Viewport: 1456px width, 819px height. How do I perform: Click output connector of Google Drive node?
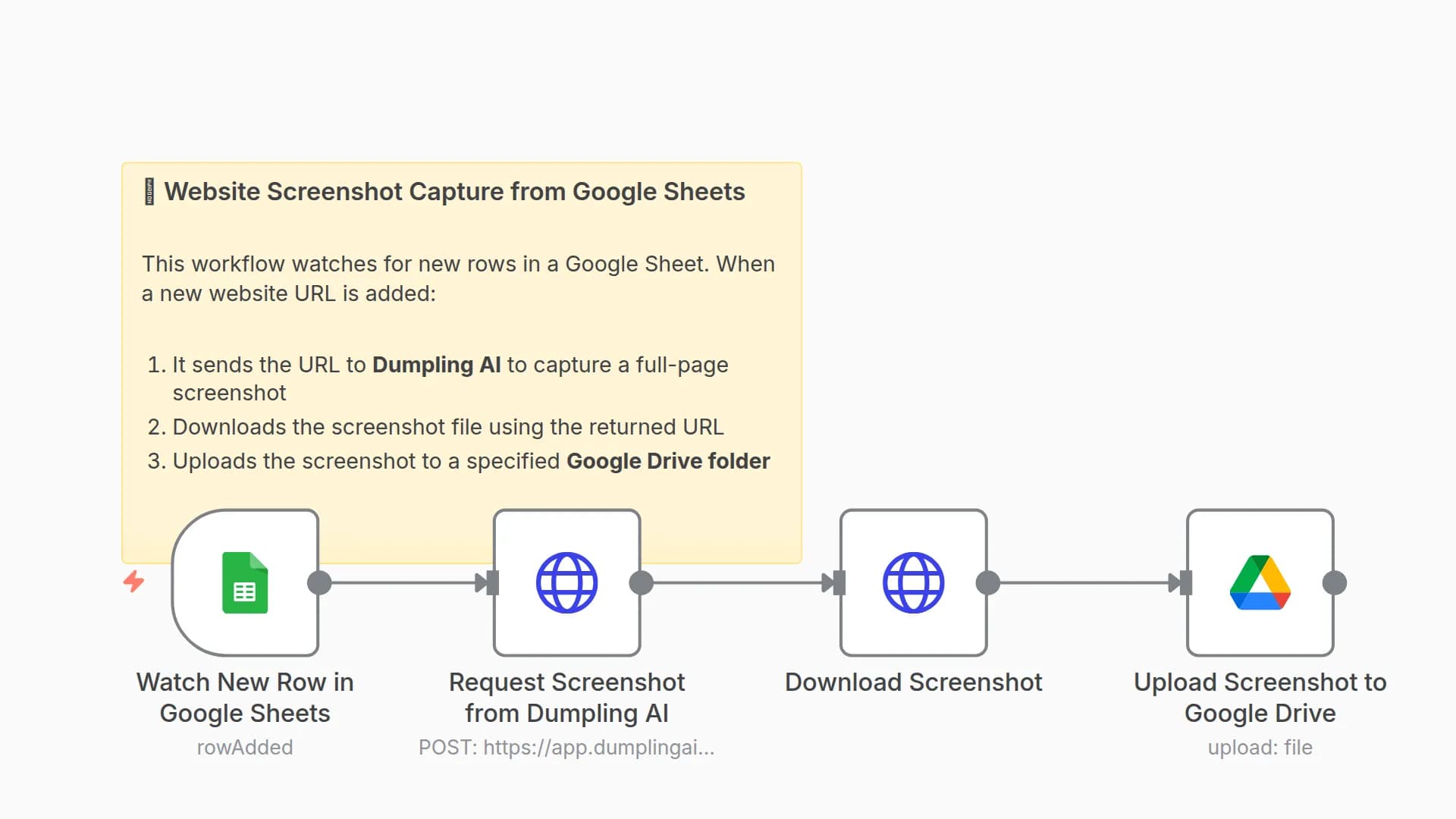1335,582
